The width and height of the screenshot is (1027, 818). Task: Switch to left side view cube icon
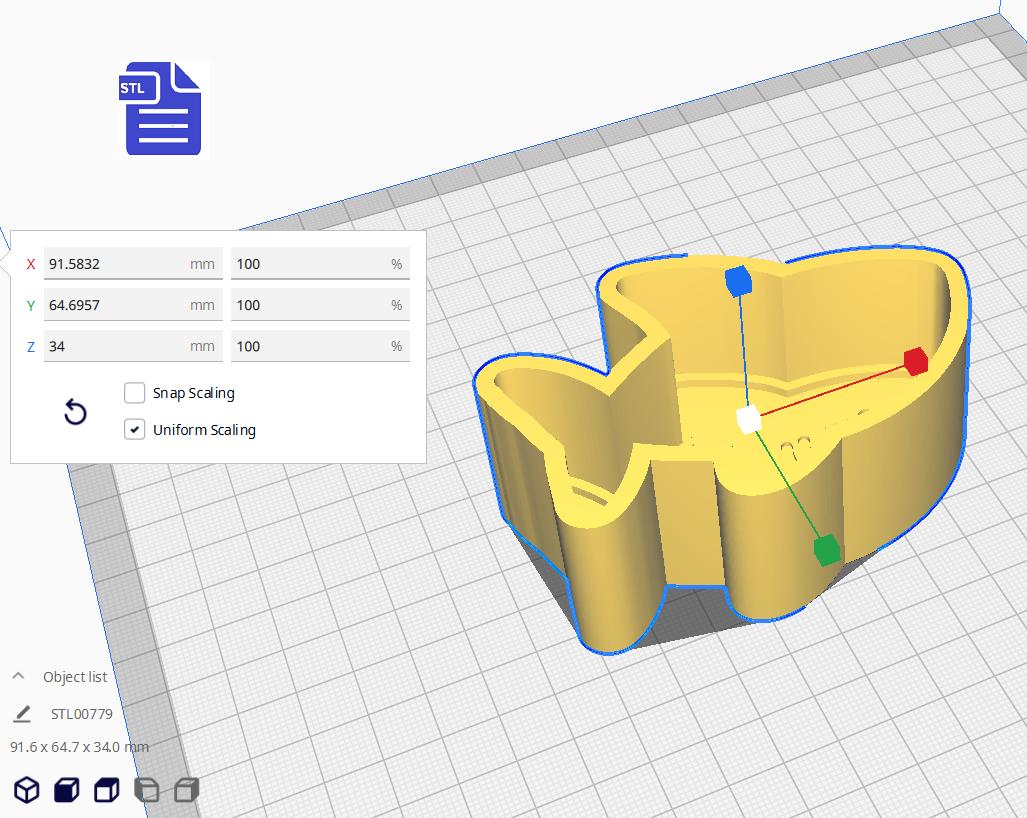point(147,790)
